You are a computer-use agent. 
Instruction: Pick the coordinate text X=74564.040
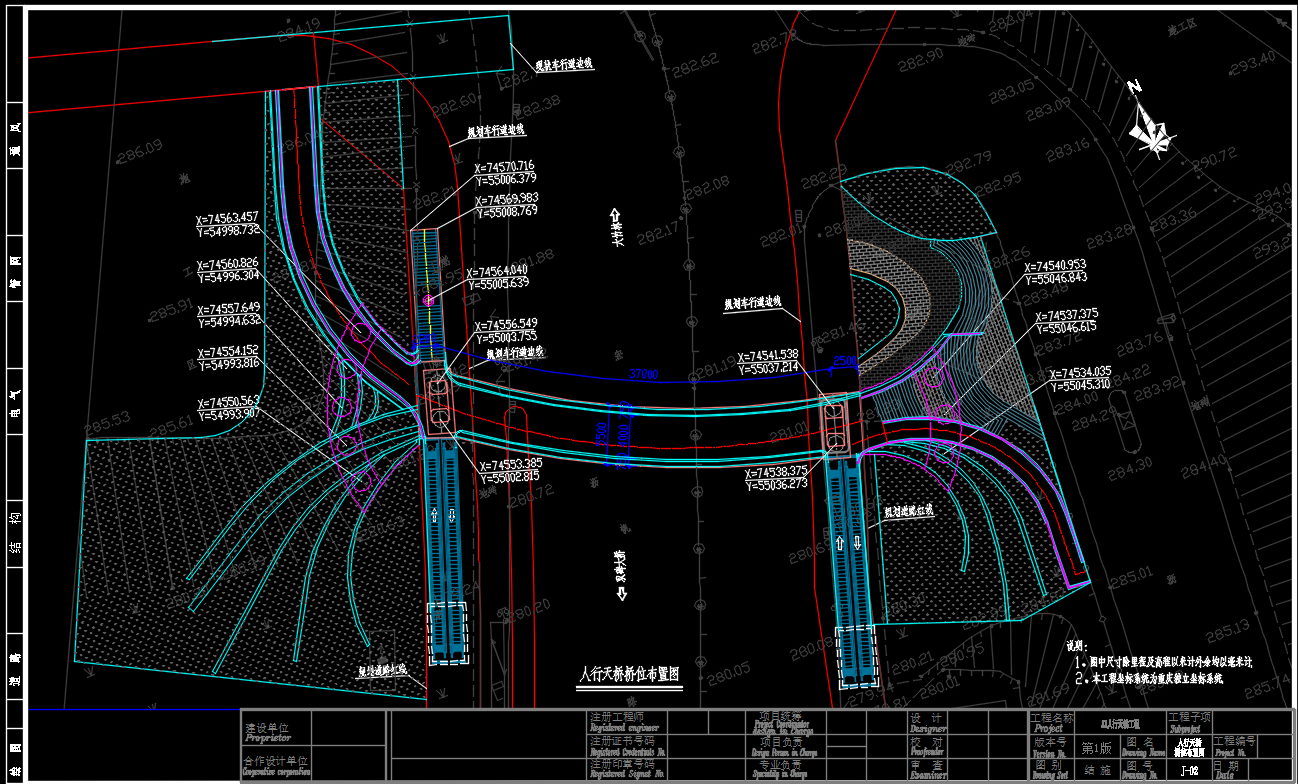point(496,271)
